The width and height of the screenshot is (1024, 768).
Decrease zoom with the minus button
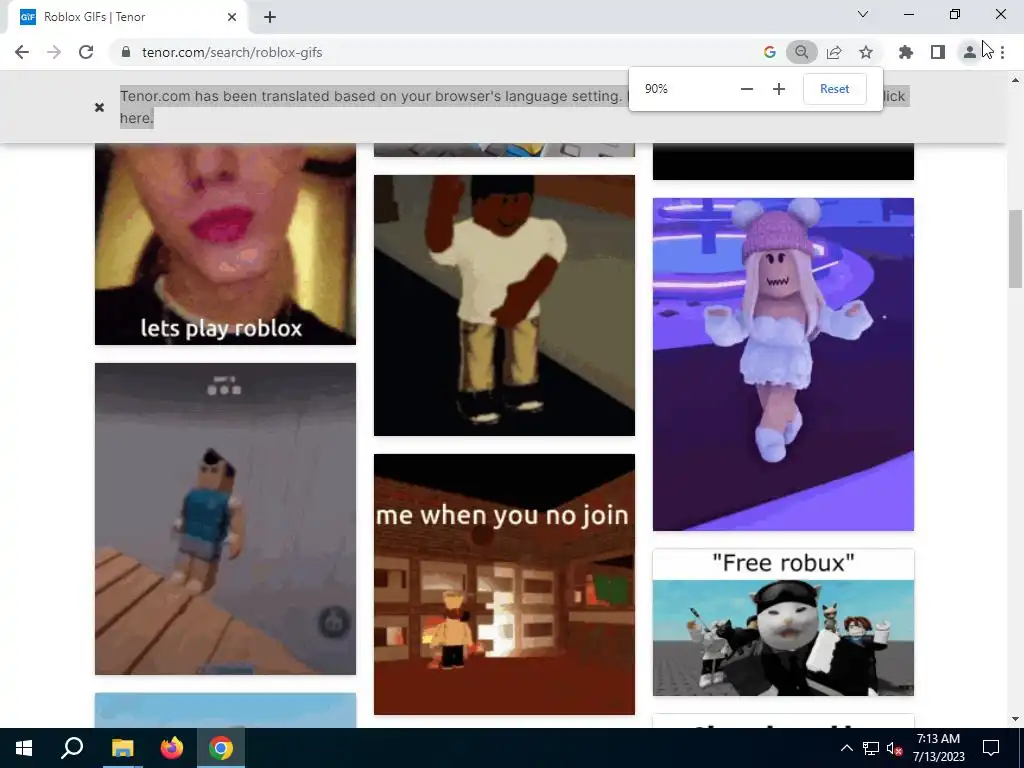click(747, 89)
